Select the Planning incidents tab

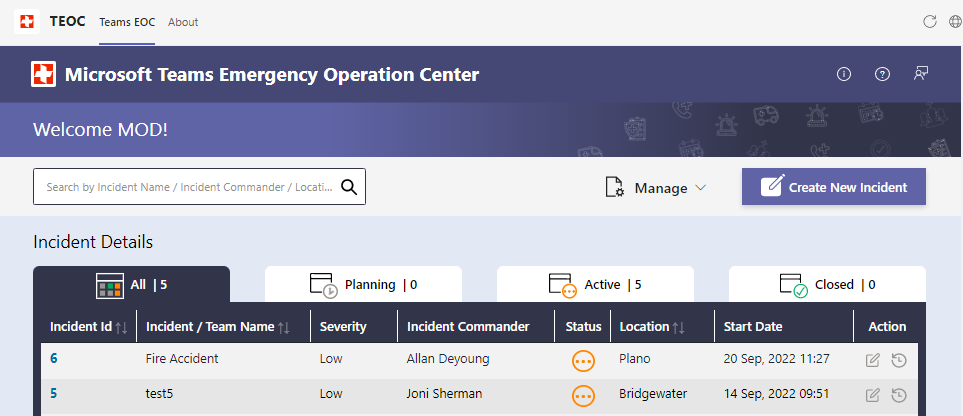pos(363,285)
